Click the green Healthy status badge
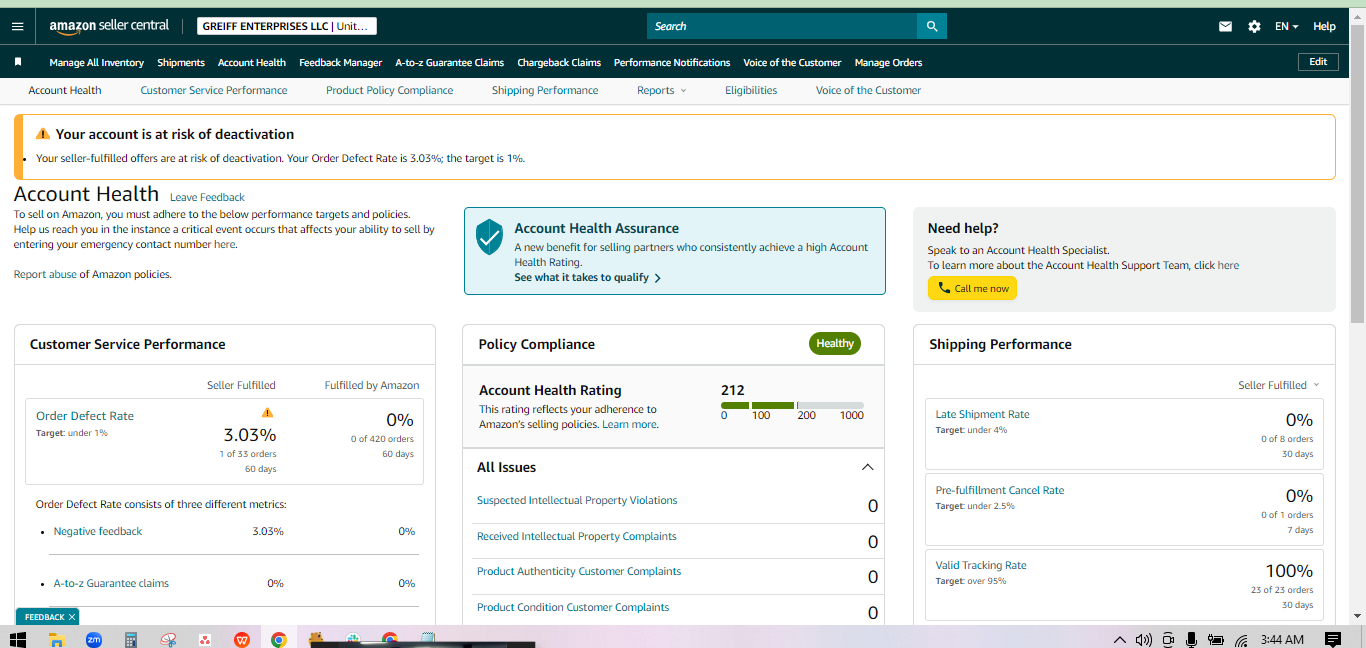1366x648 pixels. 835,344
